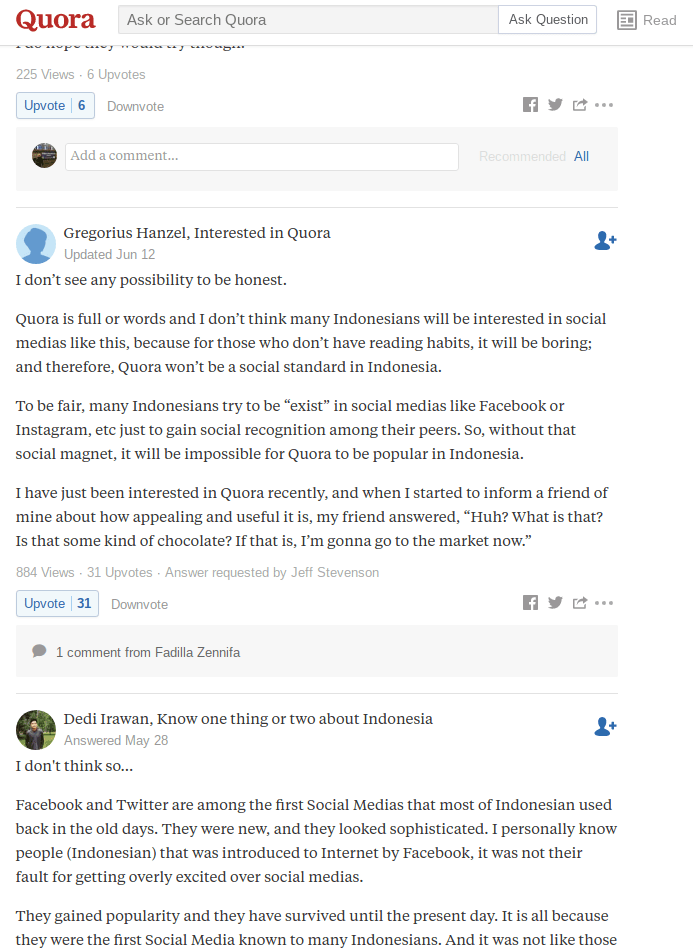Follow Dedi Irawan with the add-person icon
This screenshot has width=693, height=952.
[605, 727]
